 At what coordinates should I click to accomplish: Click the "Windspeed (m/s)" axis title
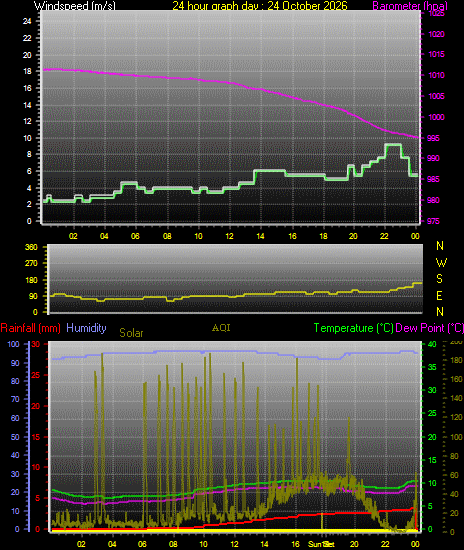pos(75,6)
